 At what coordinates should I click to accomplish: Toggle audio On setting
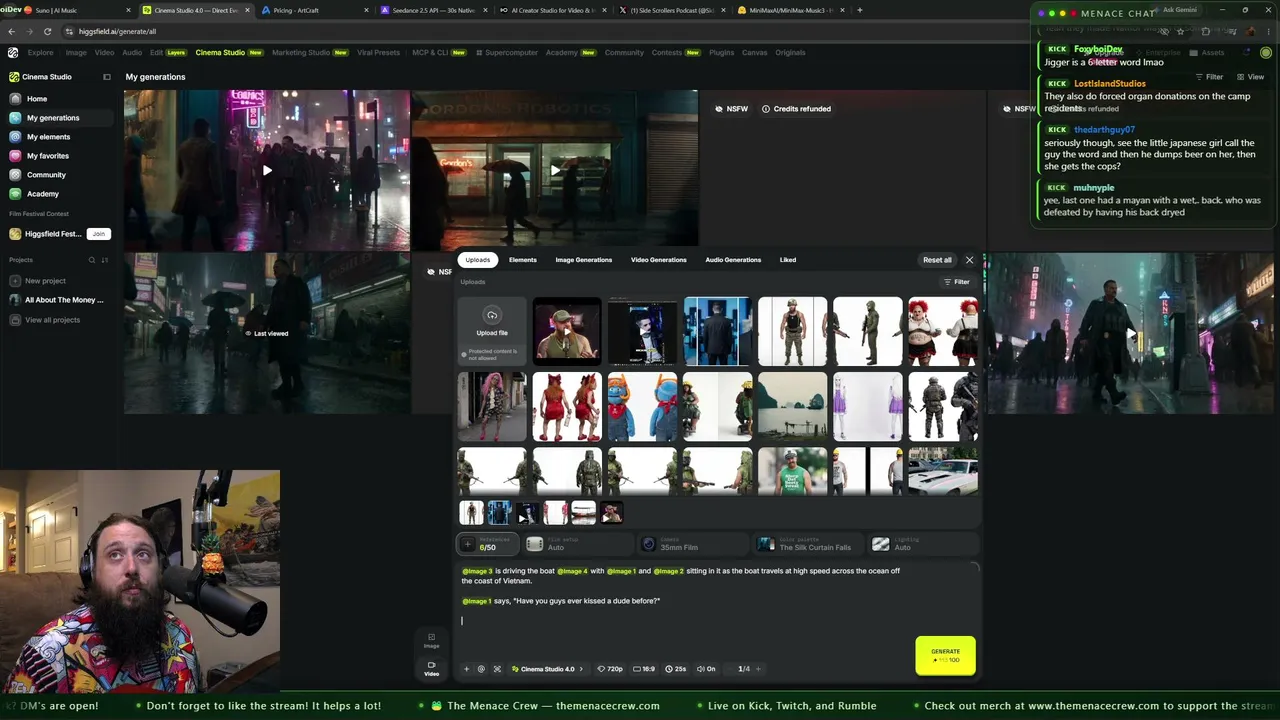(705, 669)
